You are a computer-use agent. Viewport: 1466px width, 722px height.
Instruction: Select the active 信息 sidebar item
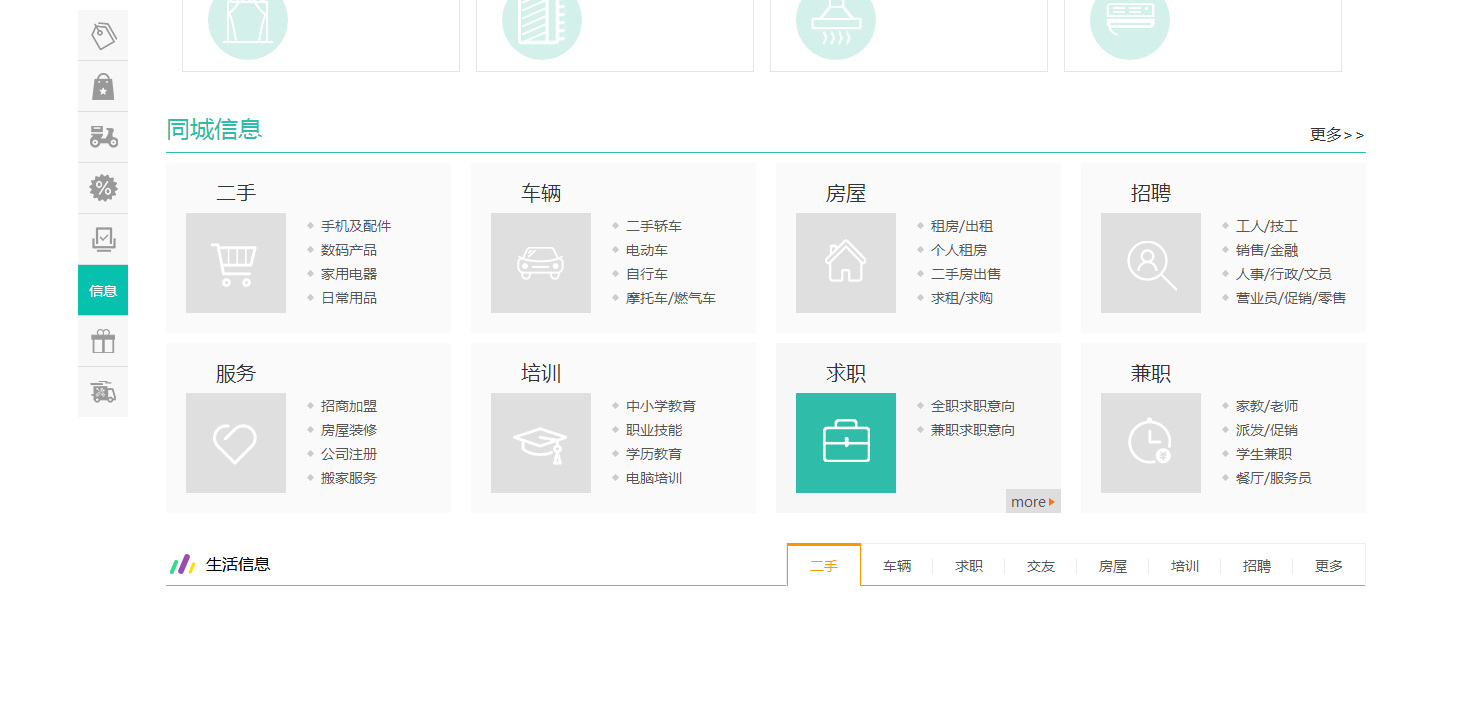pyautogui.click(x=103, y=291)
